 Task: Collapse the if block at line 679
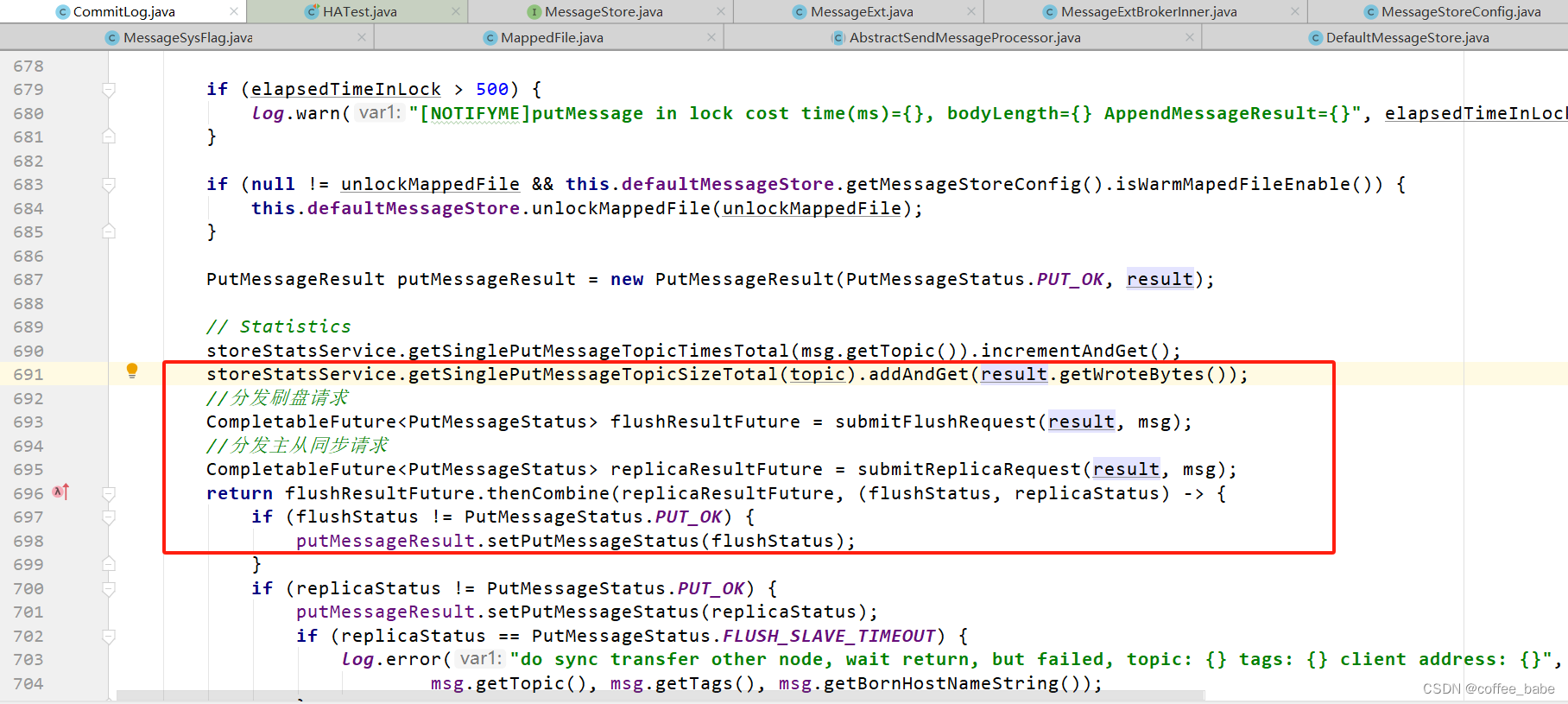point(109,90)
